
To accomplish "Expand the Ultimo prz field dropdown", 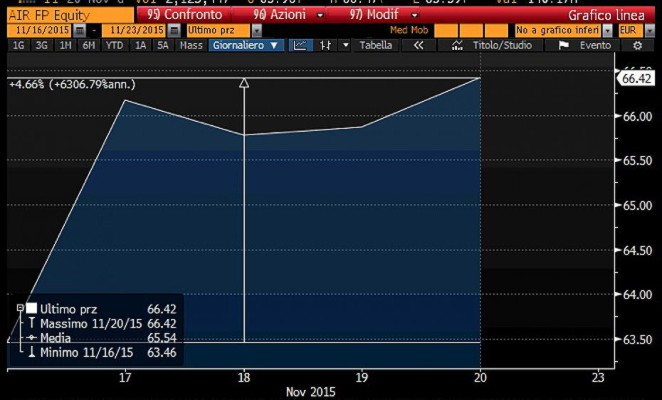I will tap(257, 32).
